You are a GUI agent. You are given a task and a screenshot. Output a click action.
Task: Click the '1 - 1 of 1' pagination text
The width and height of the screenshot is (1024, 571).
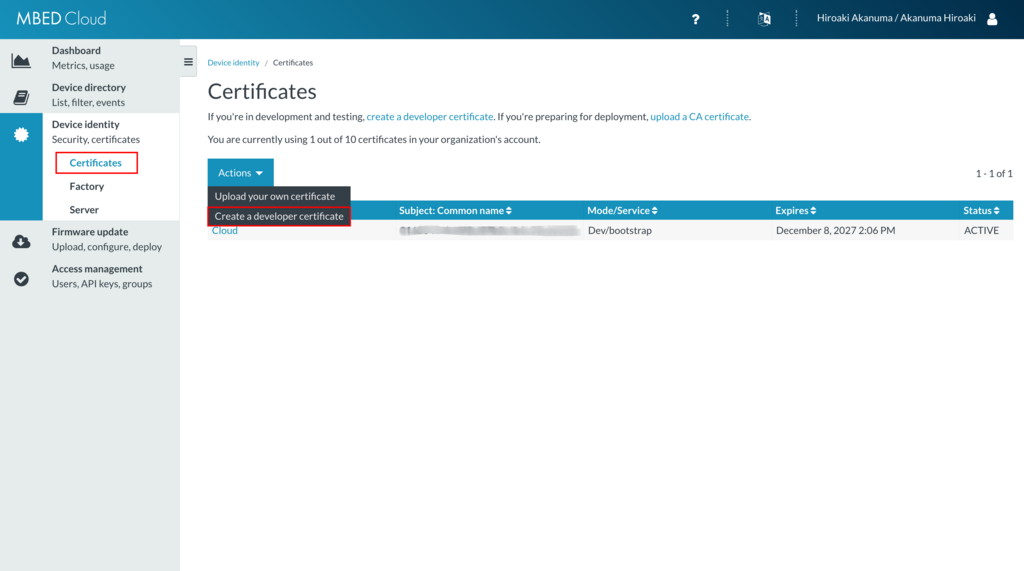coord(994,173)
